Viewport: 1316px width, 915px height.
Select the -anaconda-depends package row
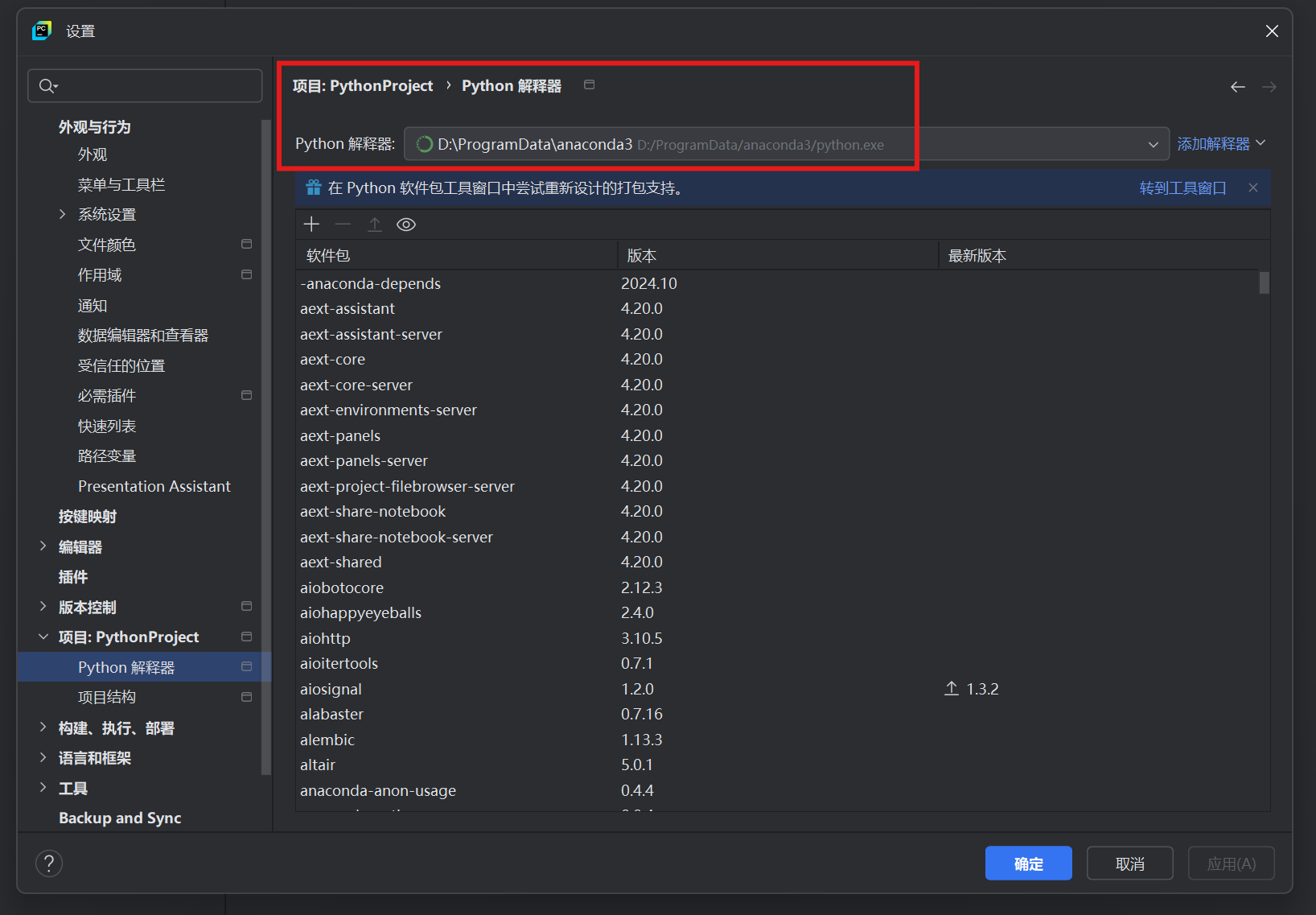click(x=777, y=283)
